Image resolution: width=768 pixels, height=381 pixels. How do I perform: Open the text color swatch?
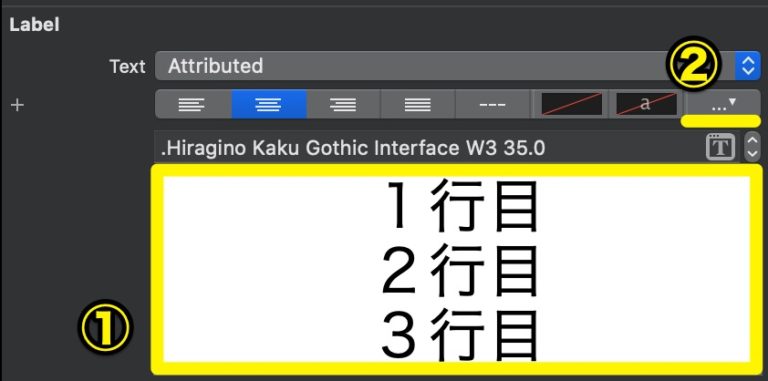click(571, 104)
